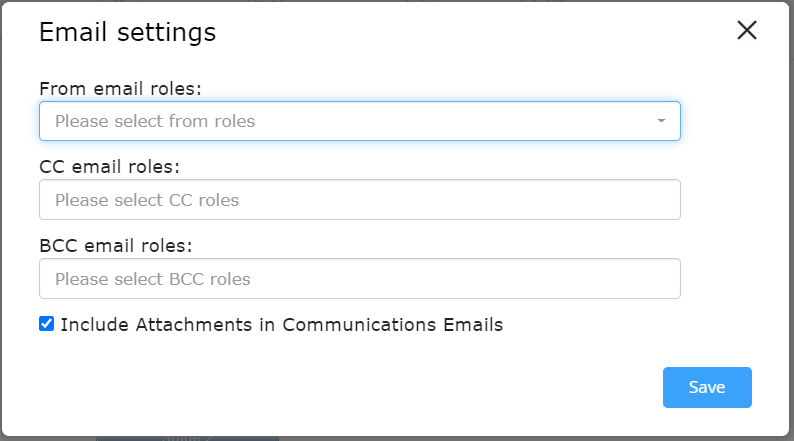Open the CC email roles selector
Screen dimensions: 794x441
coord(360,199)
